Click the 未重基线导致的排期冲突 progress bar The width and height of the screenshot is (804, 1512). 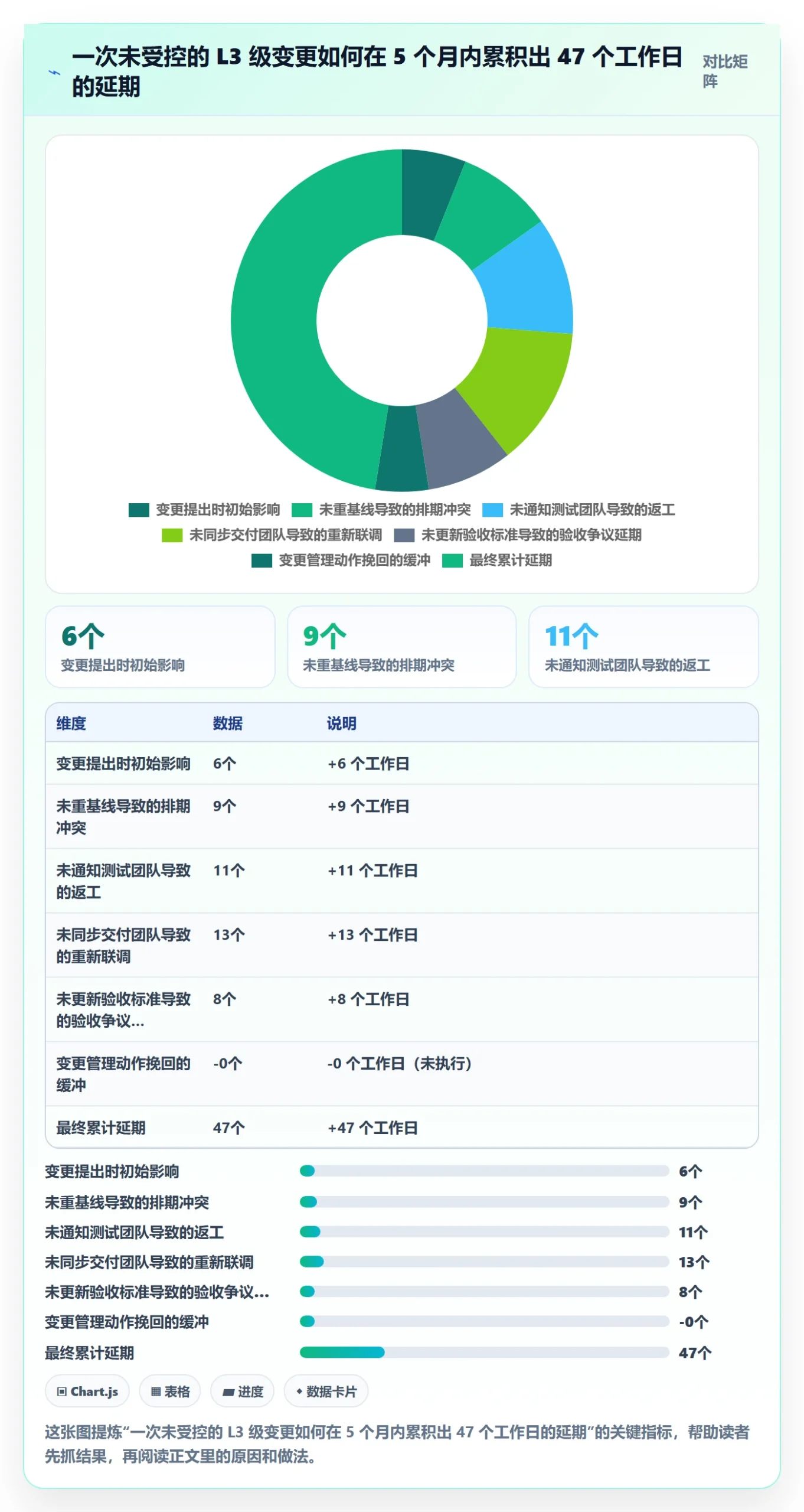point(484,1201)
